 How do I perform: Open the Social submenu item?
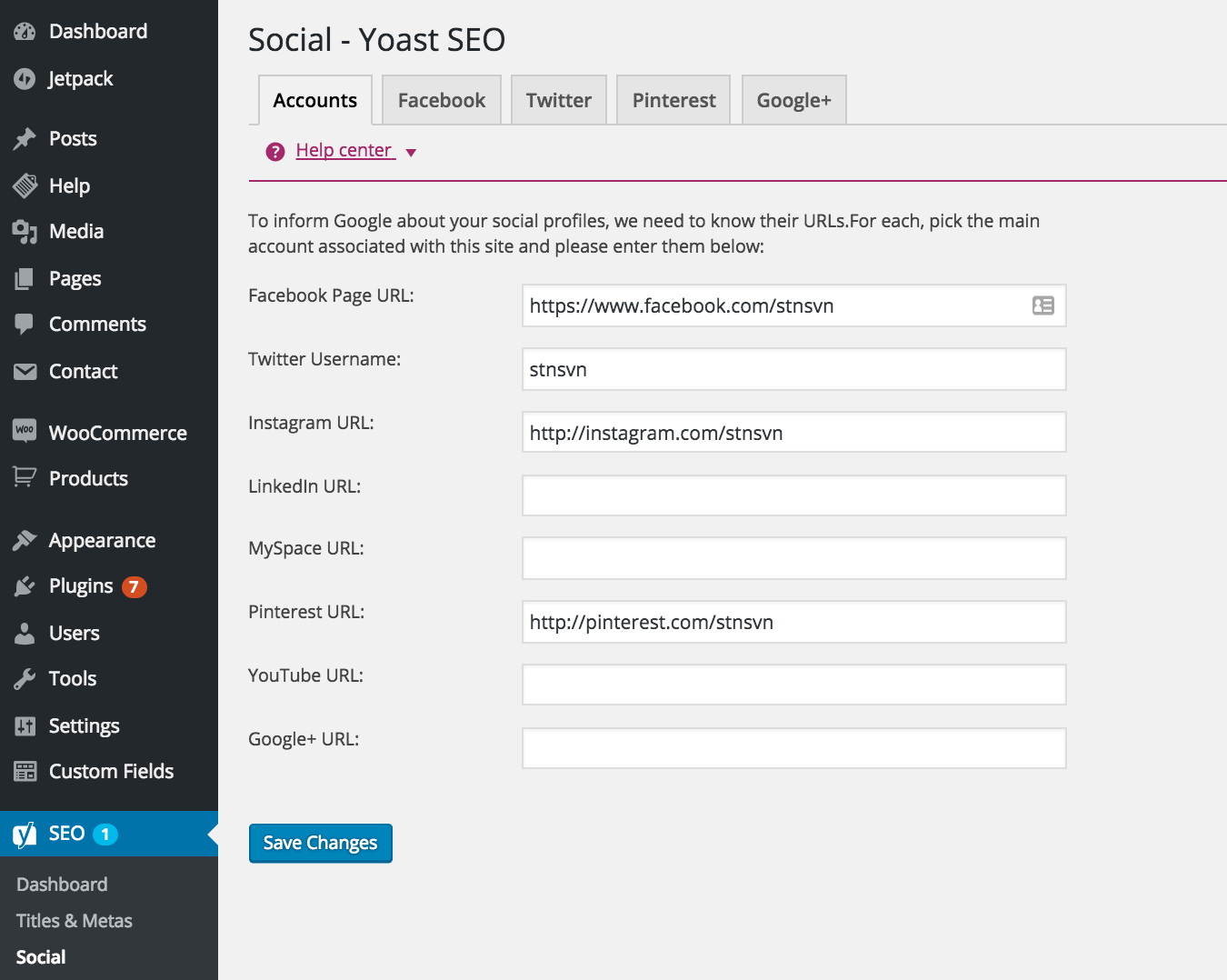[x=41, y=957]
